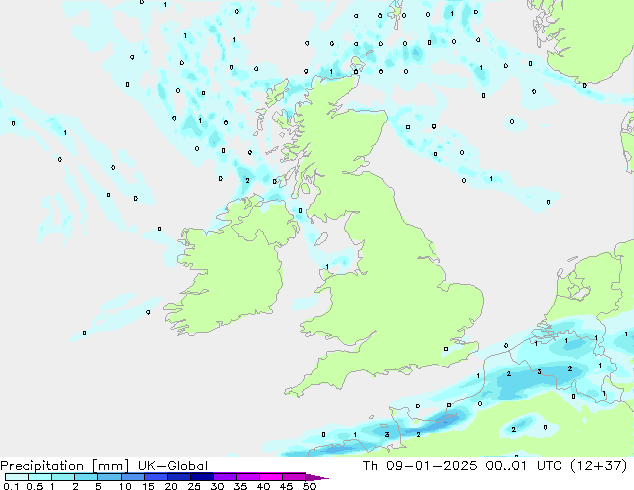Click the '35' legend scale label
The height and width of the screenshot is (490, 634).
[x=240, y=486]
